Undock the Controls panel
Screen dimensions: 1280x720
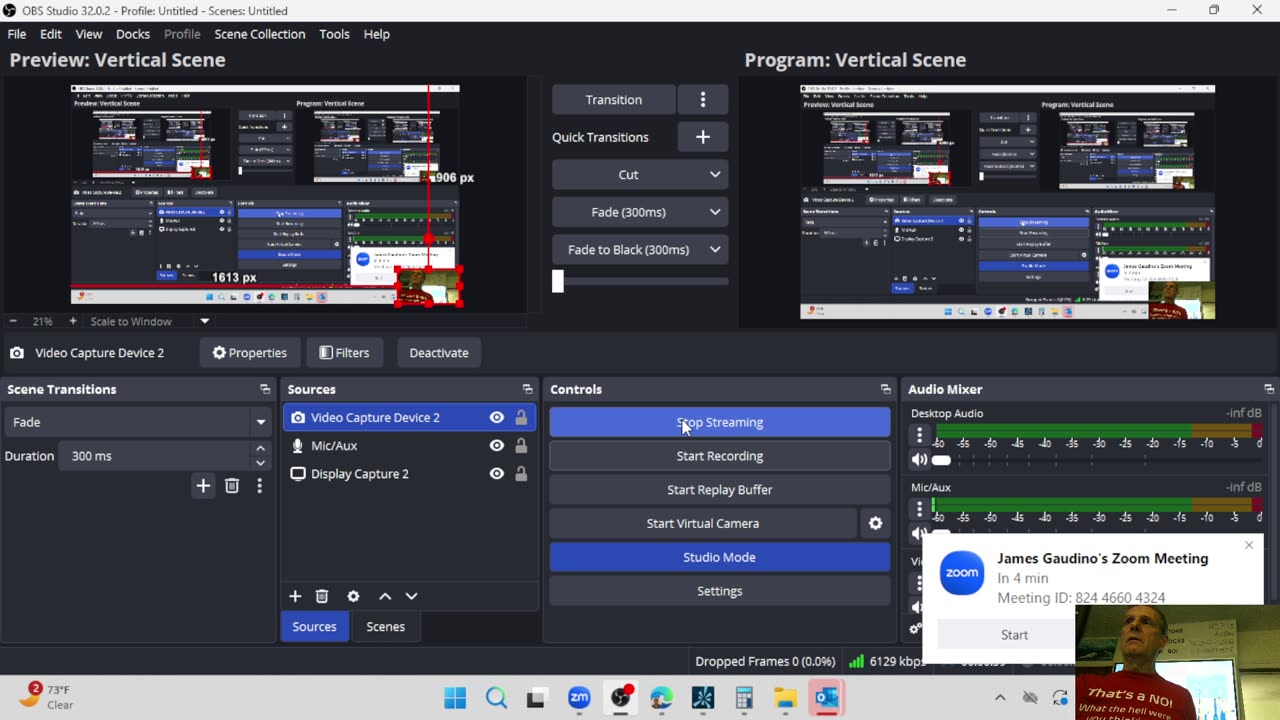(x=885, y=389)
